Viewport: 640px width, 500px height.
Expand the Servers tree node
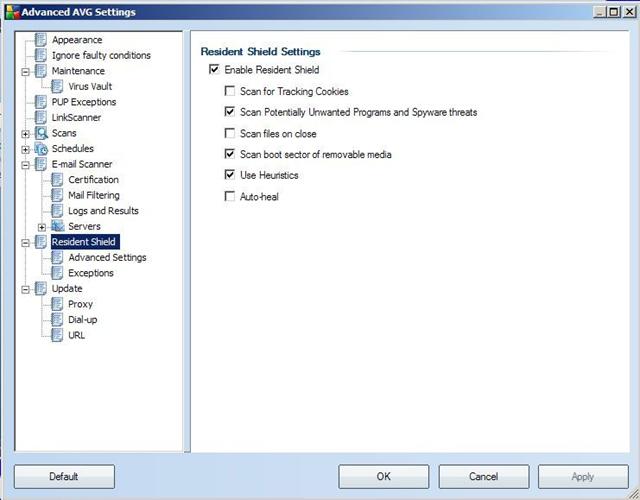pyautogui.click(x=42, y=227)
